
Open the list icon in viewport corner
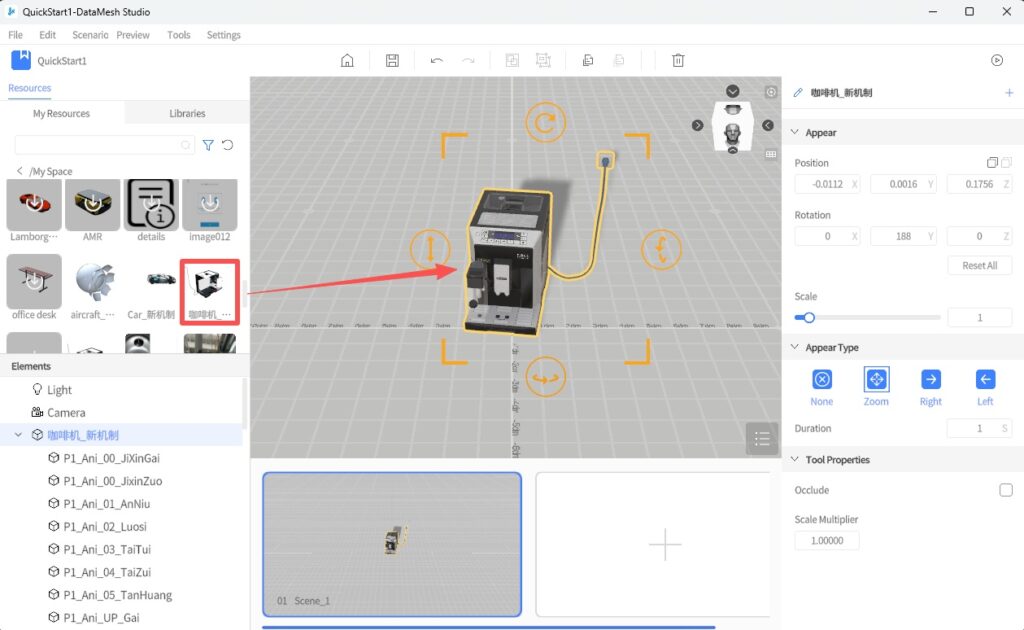[762, 439]
